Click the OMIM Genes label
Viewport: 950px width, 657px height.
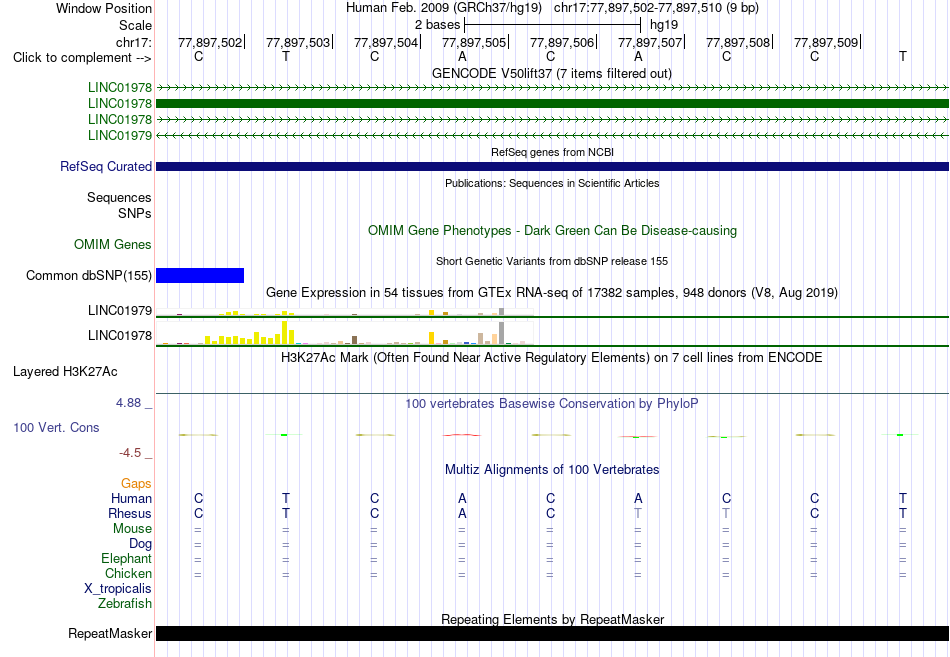pos(113,244)
